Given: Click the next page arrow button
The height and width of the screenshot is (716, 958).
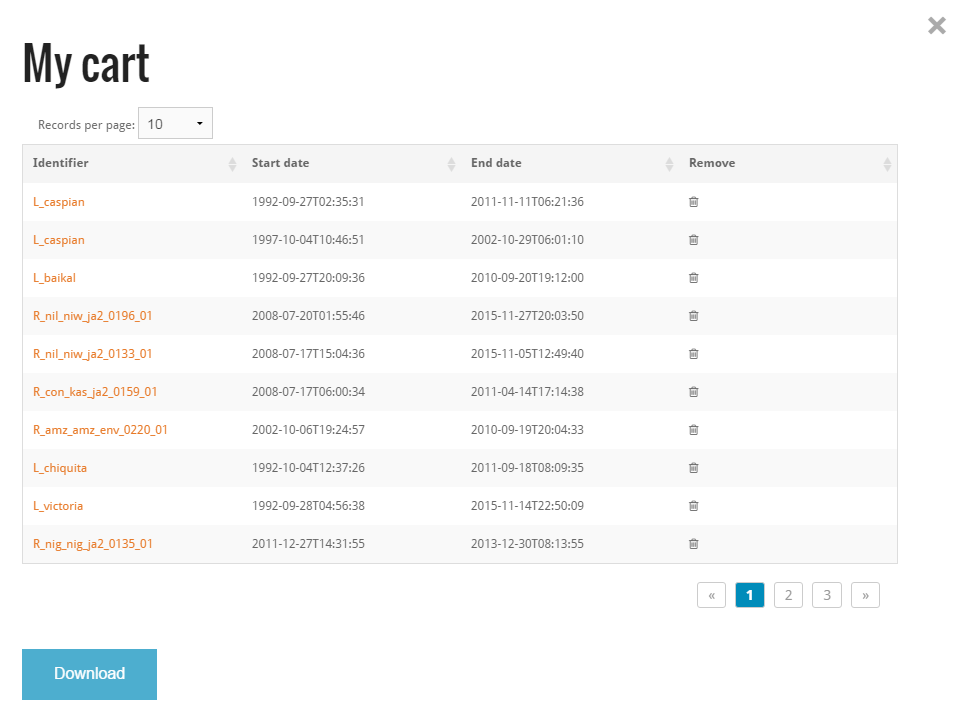Looking at the screenshot, I should coord(865,596).
